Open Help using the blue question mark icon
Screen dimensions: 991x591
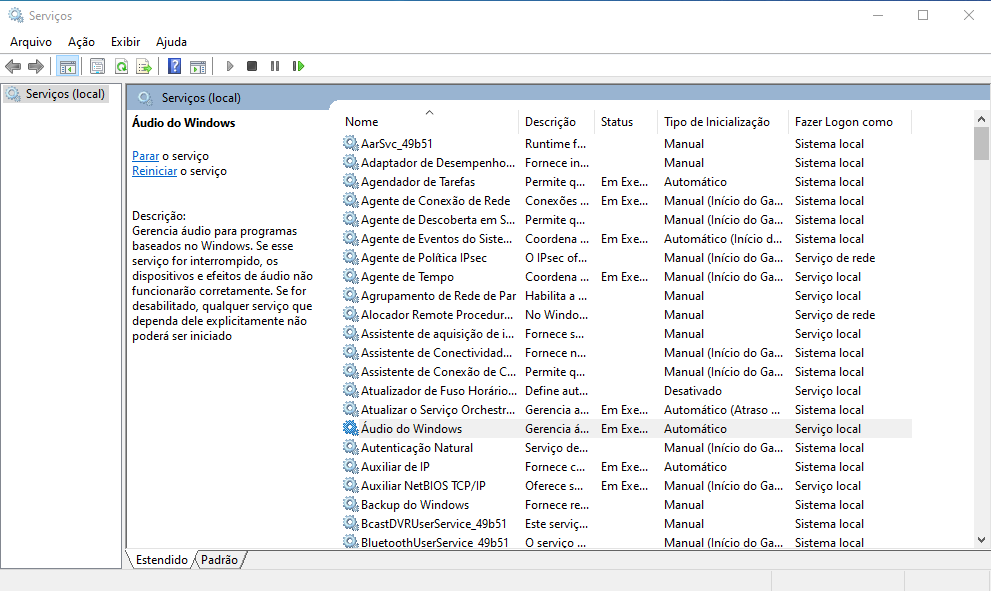click(x=174, y=66)
